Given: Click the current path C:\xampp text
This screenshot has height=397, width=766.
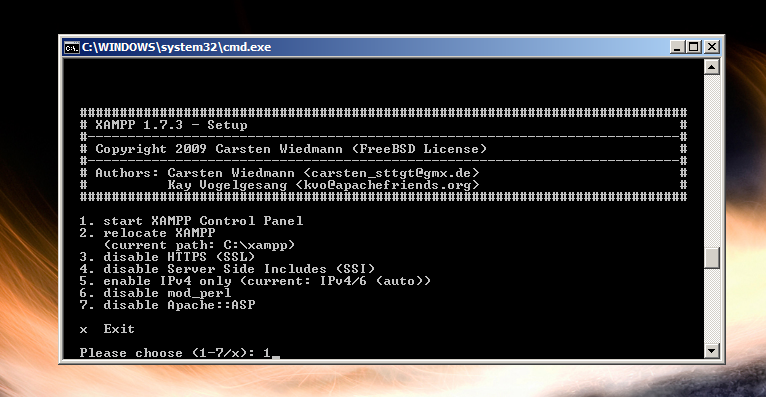Looking at the screenshot, I should point(259,245).
